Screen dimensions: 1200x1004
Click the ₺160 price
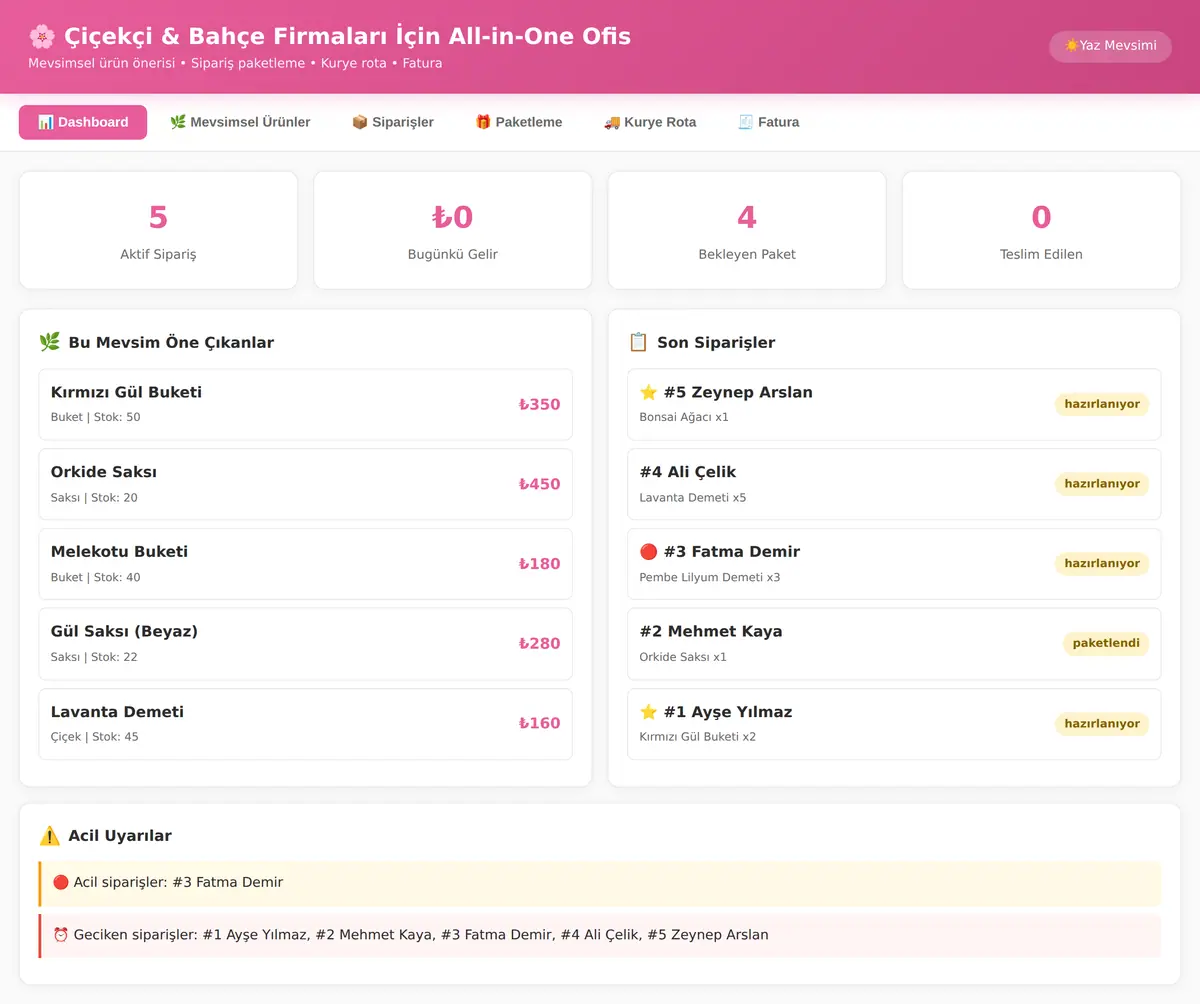[x=539, y=724]
